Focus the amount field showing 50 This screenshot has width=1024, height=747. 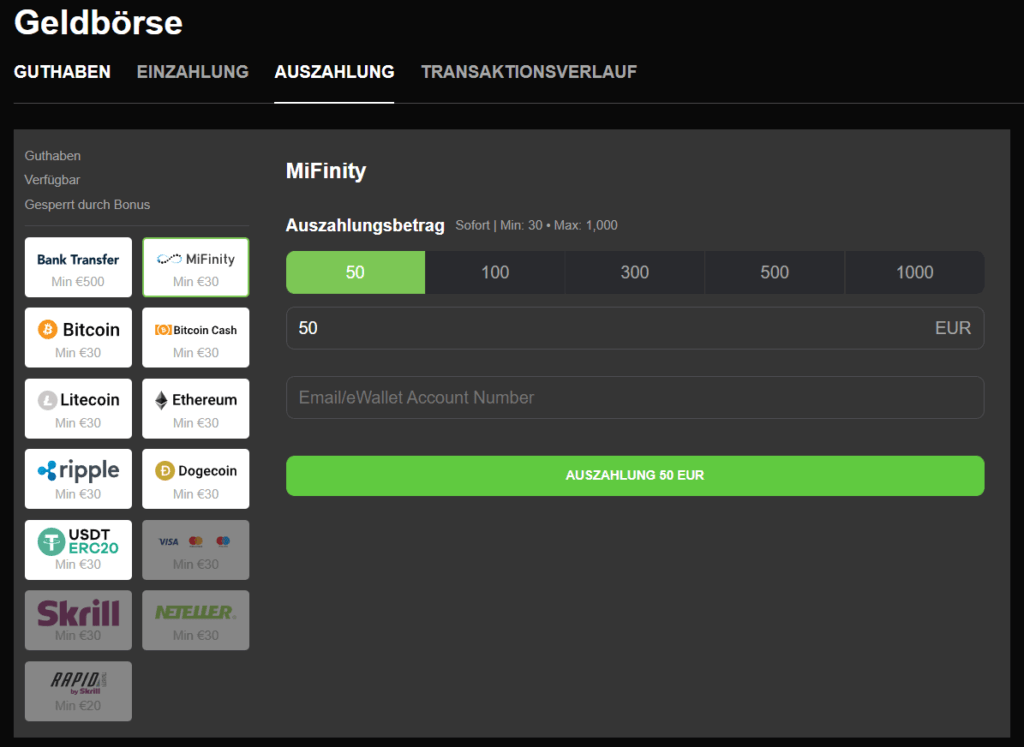[x=635, y=328]
